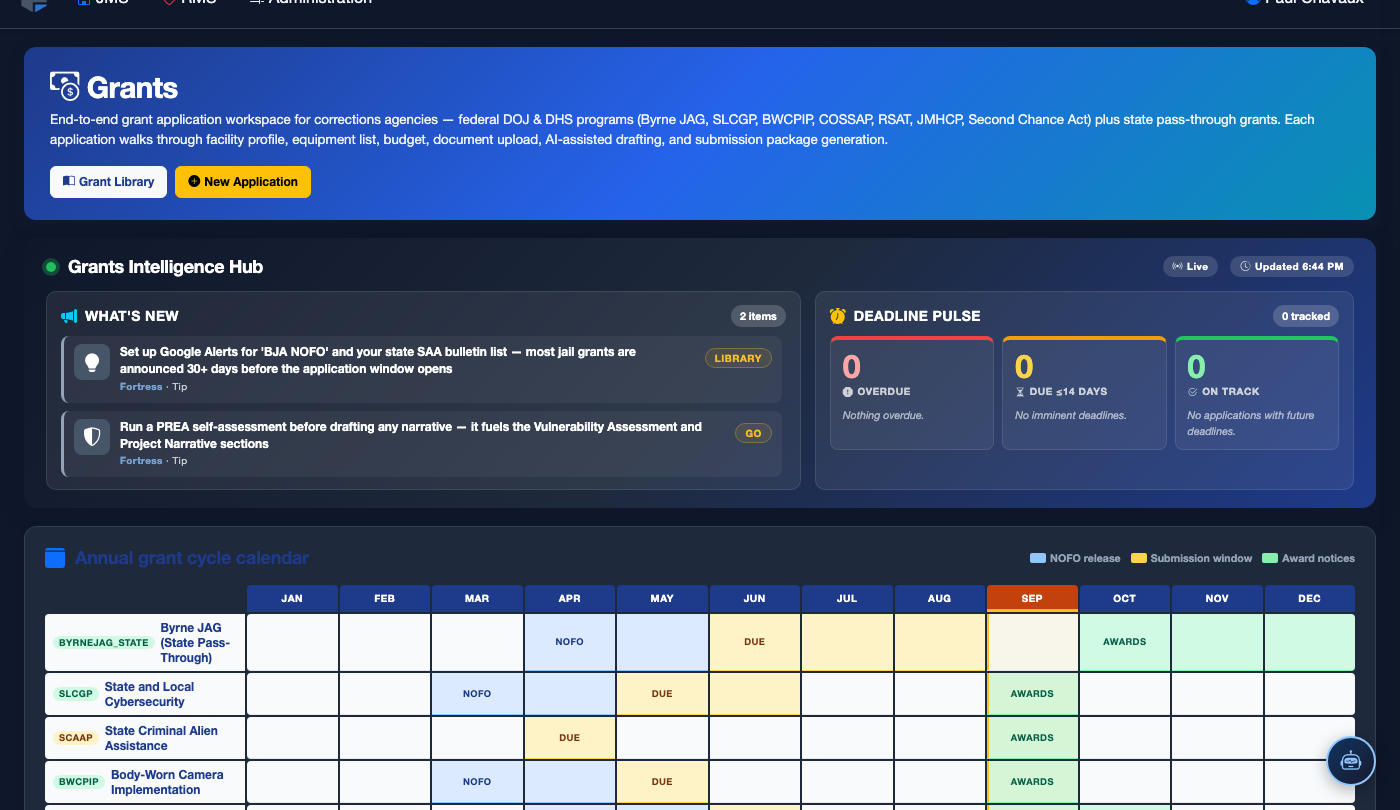Select the DEC month header
Screen dimensions: 1400x810
[1310, 598]
